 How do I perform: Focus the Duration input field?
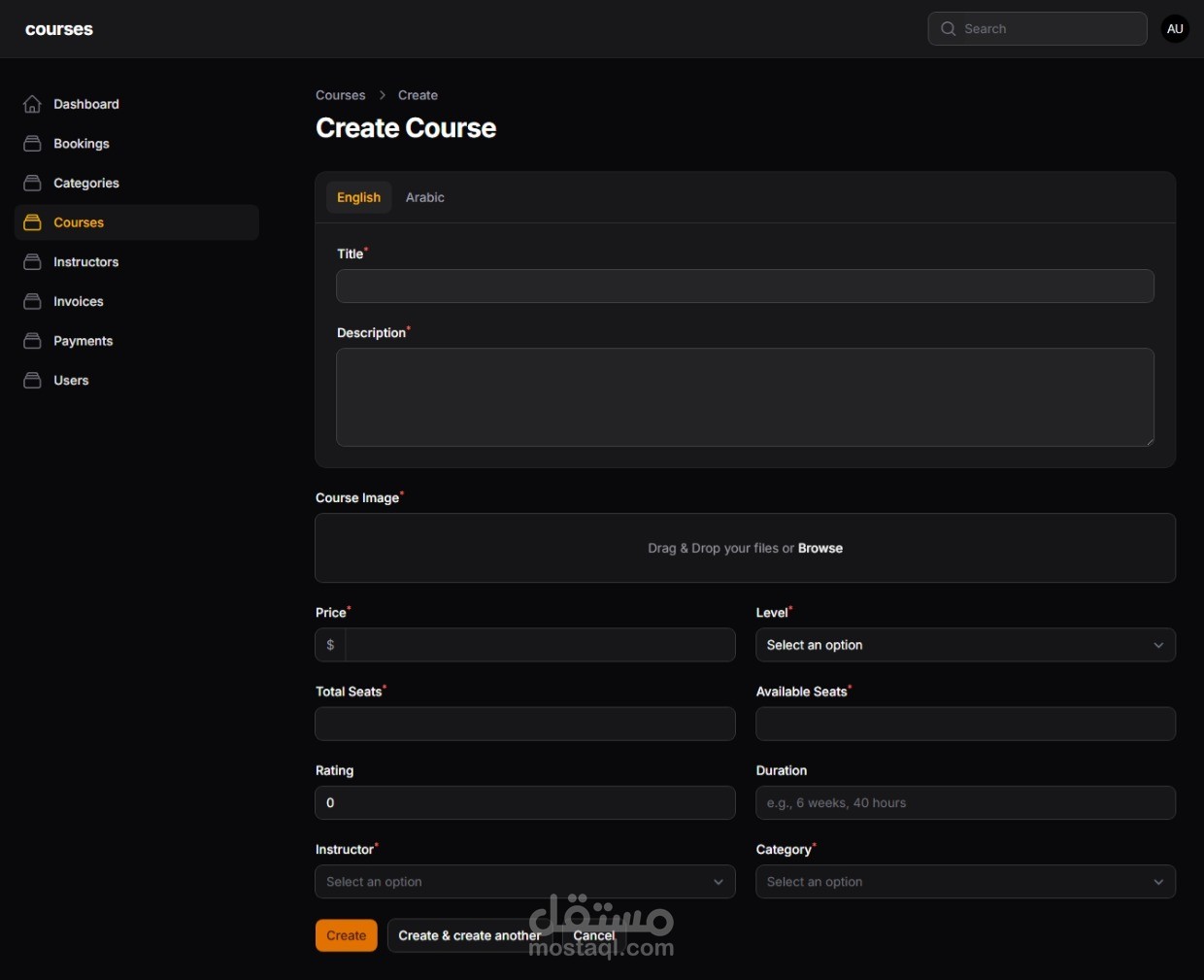[965, 803]
